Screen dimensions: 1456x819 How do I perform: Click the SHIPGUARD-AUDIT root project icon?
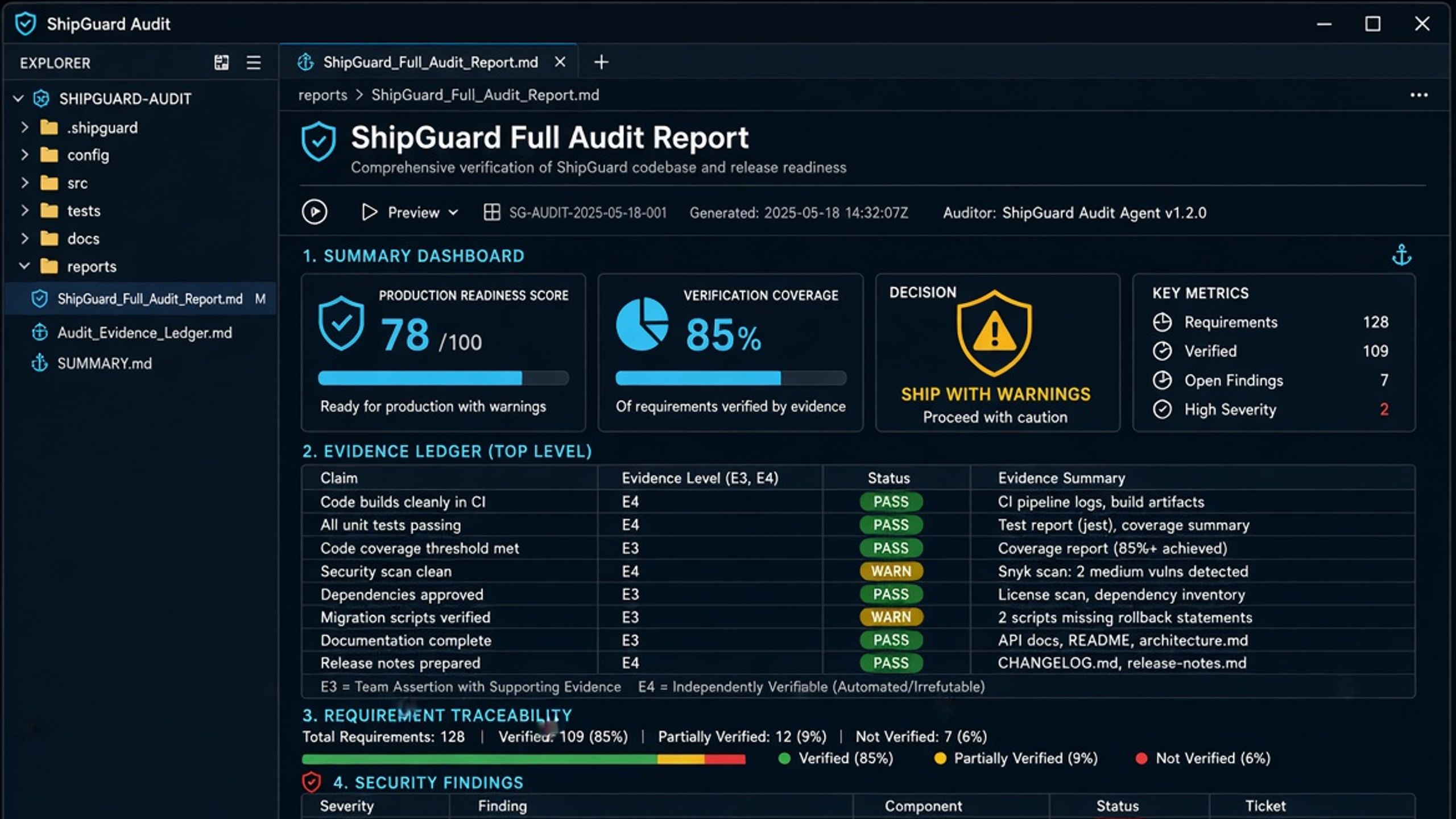pyautogui.click(x=41, y=98)
